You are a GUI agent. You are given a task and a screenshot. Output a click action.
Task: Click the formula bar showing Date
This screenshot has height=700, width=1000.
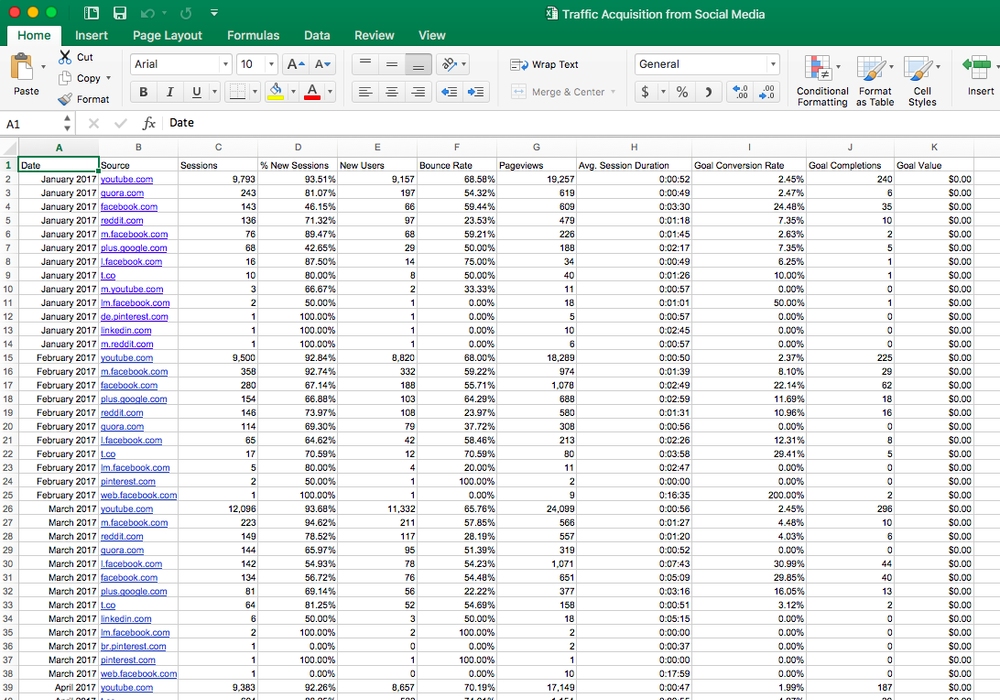[x=580, y=123]
